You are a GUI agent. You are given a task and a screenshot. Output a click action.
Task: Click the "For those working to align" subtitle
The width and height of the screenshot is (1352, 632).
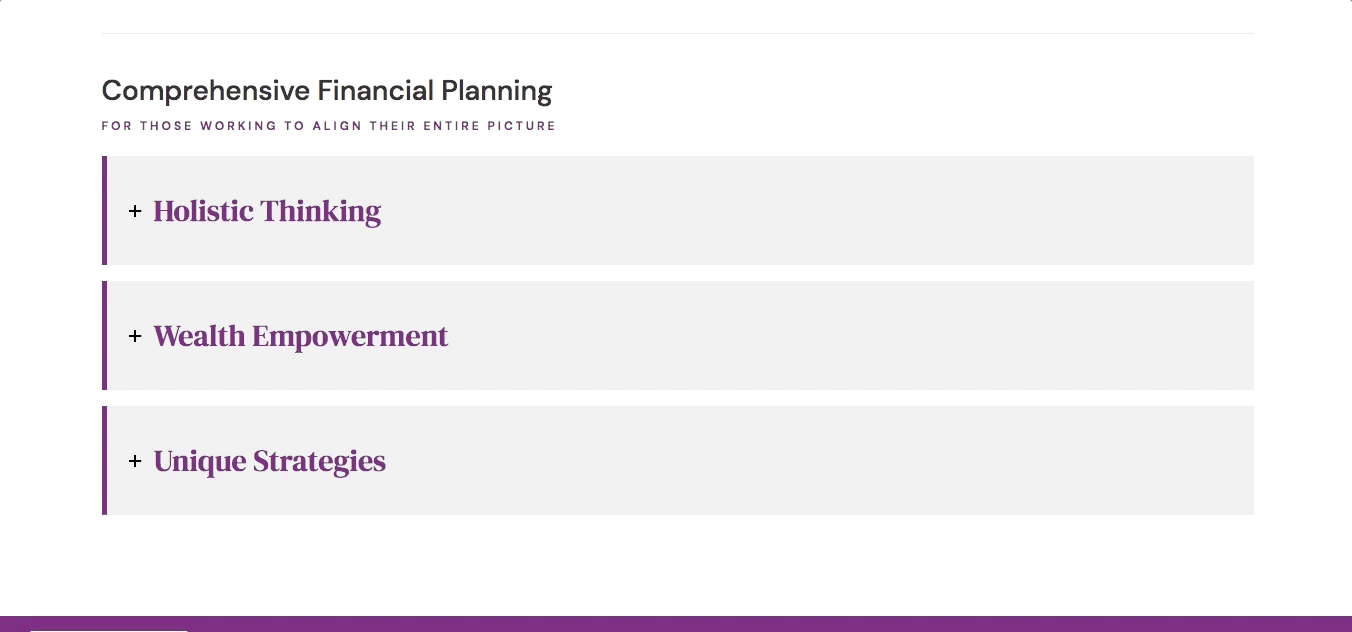(x=328, y=126)
